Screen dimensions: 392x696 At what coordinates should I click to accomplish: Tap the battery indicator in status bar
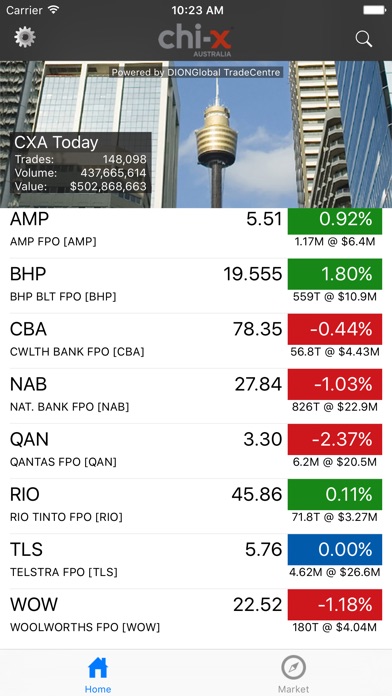(x=375, y=10)
